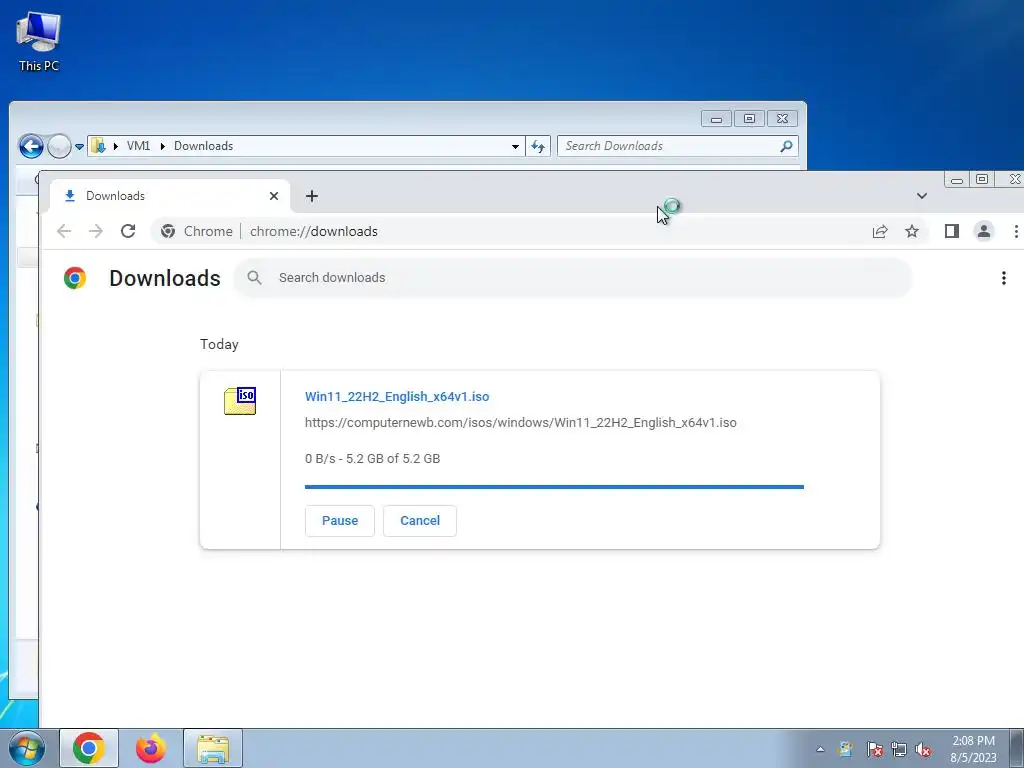The image size is (1024, 768).
Task: Open Win11_22H2_English_x64v1.iso link
Action: 397,396
